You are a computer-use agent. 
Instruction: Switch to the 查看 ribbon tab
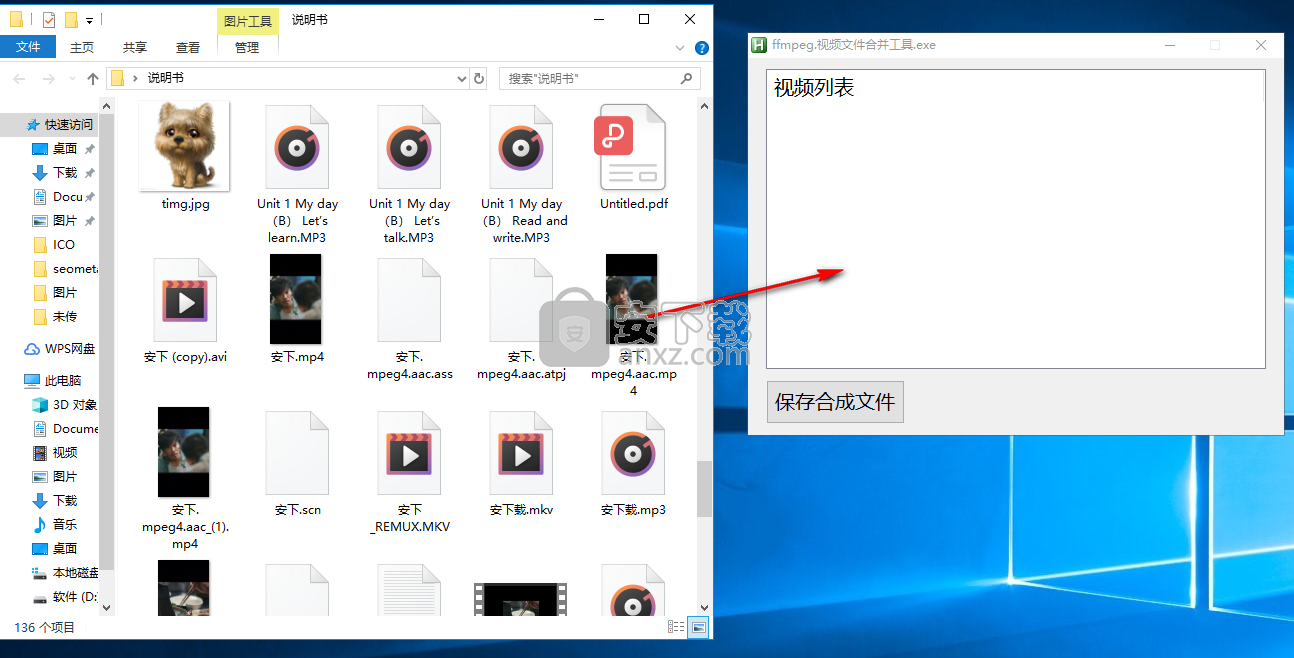(x=188, y=47)
